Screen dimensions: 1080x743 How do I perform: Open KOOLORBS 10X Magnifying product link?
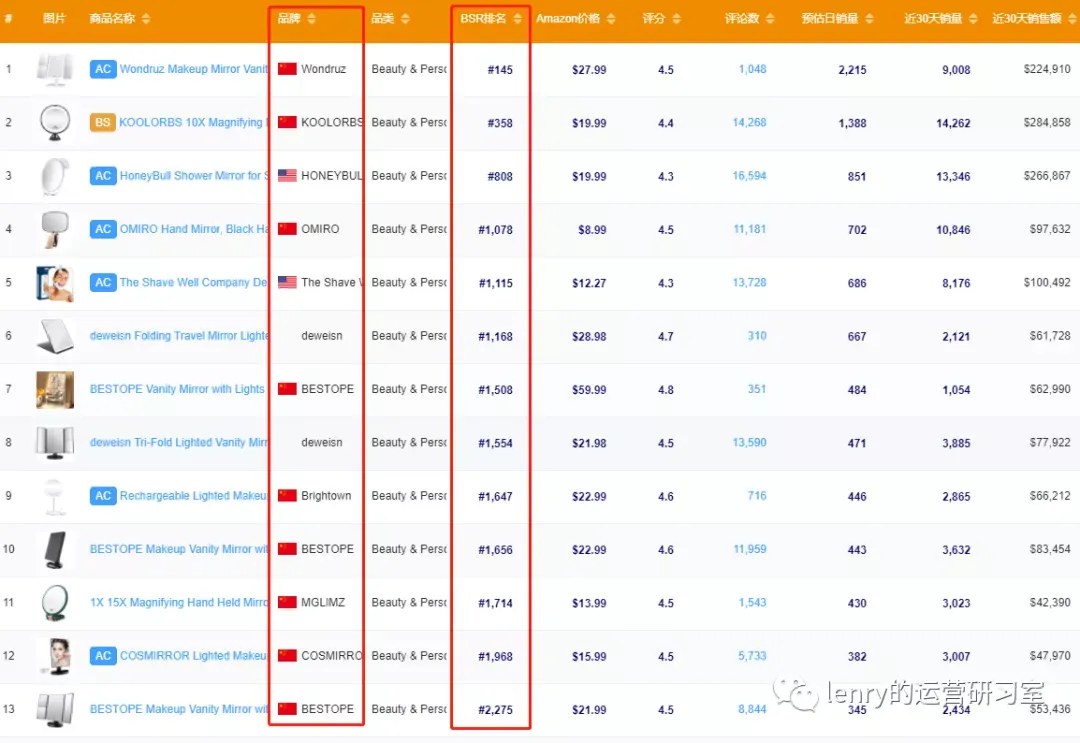tap(194, 123)
